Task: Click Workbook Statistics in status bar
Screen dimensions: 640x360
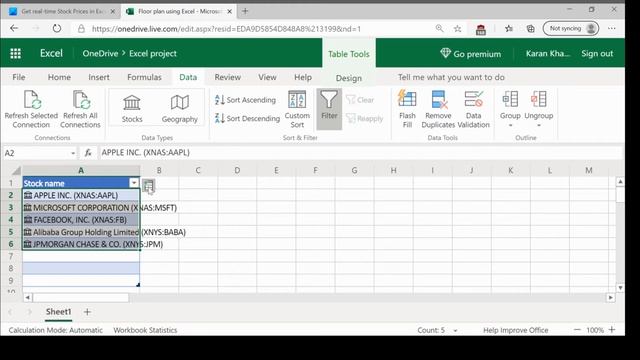Action: (145, 330)
